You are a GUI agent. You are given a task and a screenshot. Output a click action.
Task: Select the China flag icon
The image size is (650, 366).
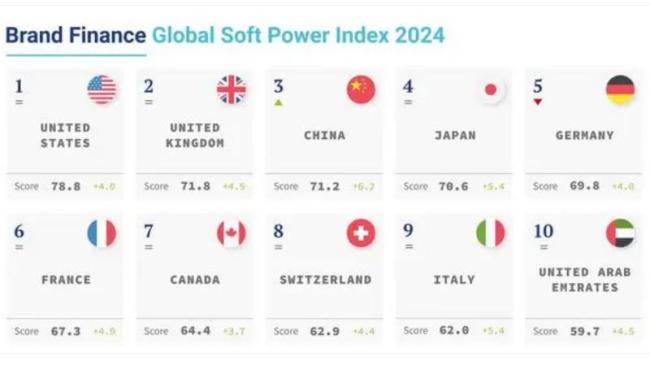[361, 90]
